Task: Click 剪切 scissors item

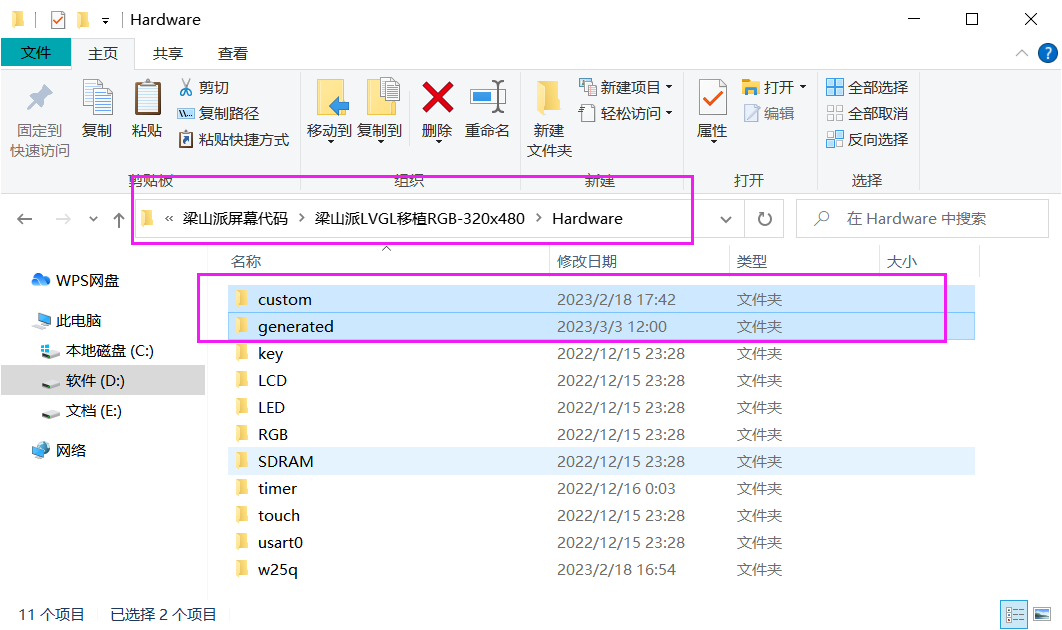Action: [204, 87]
